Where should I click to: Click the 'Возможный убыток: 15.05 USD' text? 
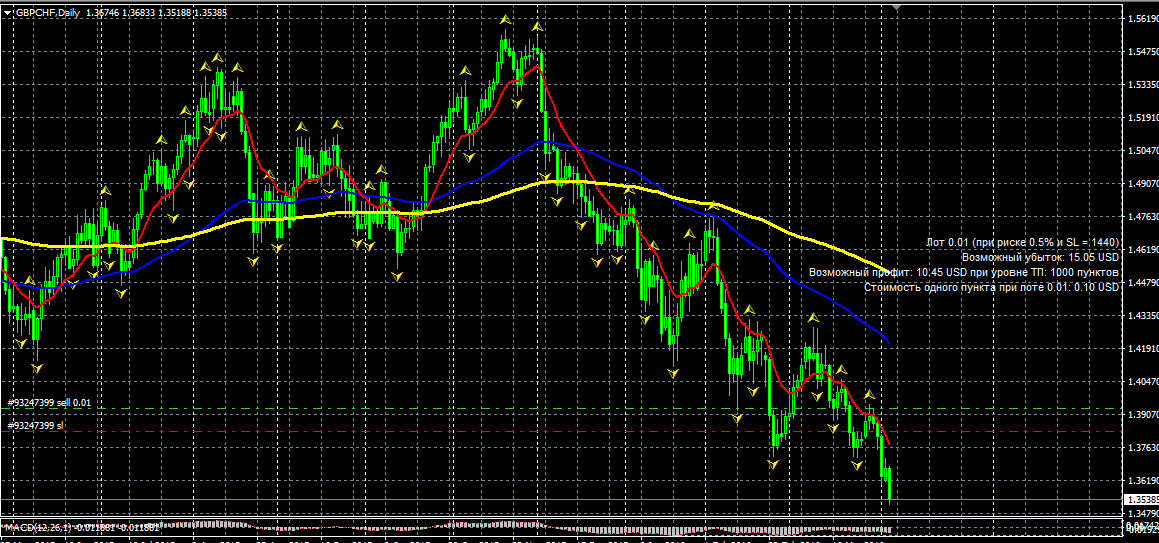pyautogui.click(x=1041, y=257)
